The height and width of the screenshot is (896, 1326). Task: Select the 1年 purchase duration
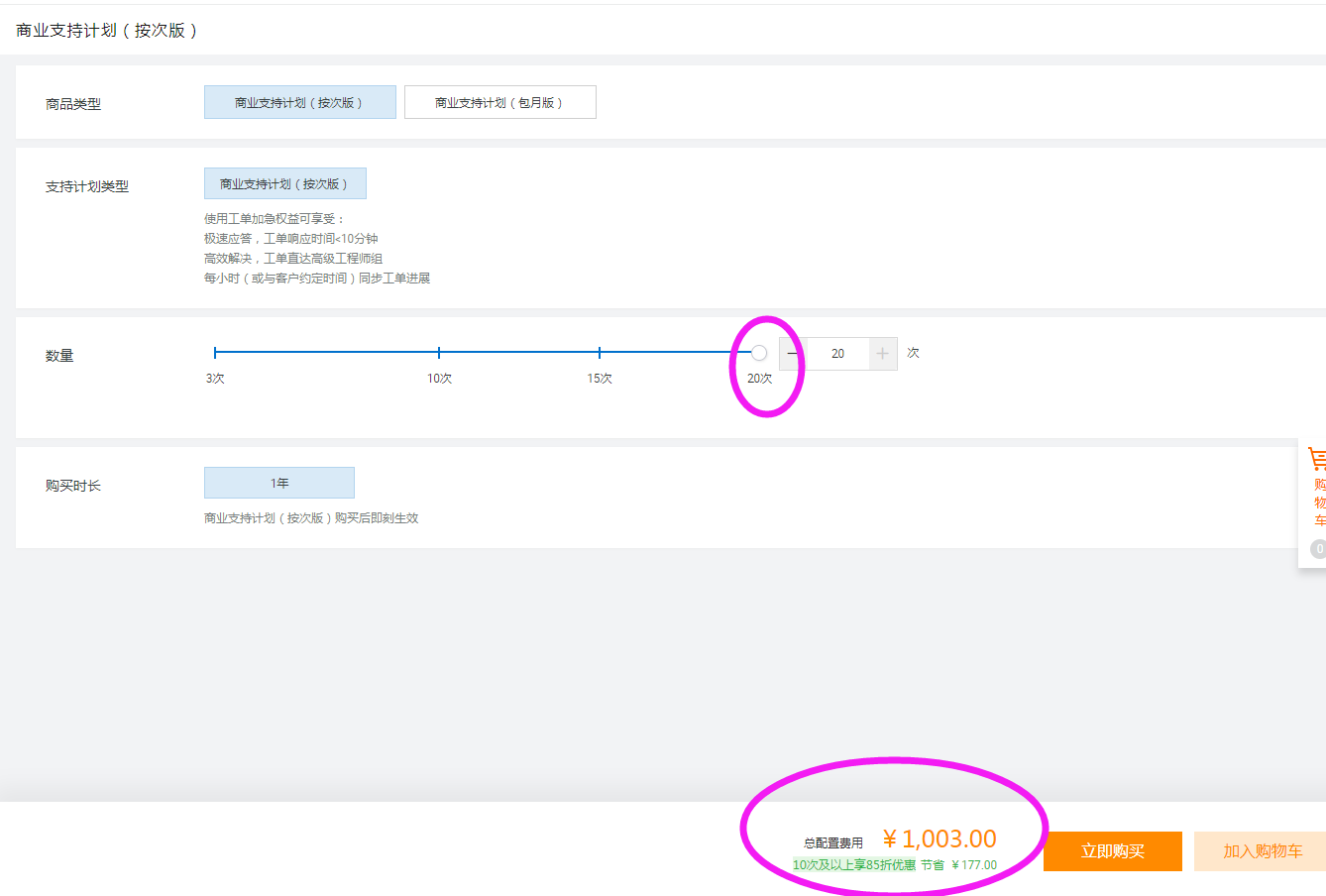(x=278, y=483)
